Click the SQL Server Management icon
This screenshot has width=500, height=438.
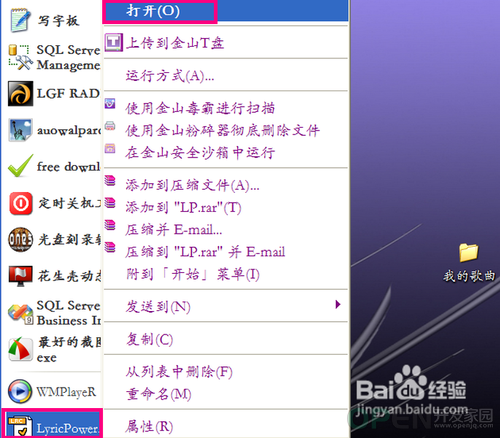click(x=21, y=57)
